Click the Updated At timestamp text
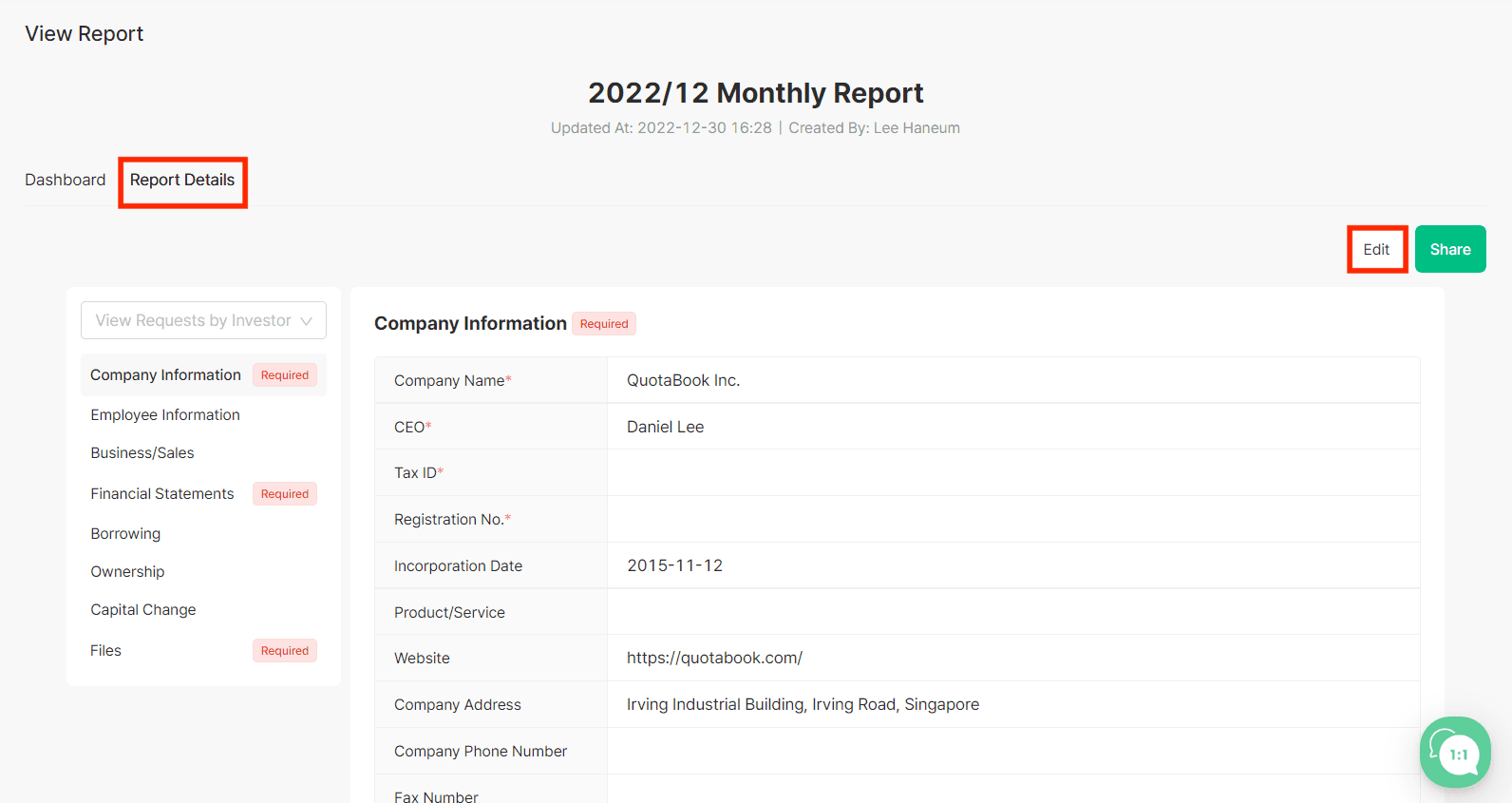Image resolution: width=1512 pixels, height=803 pixels. tap(661, 128)
